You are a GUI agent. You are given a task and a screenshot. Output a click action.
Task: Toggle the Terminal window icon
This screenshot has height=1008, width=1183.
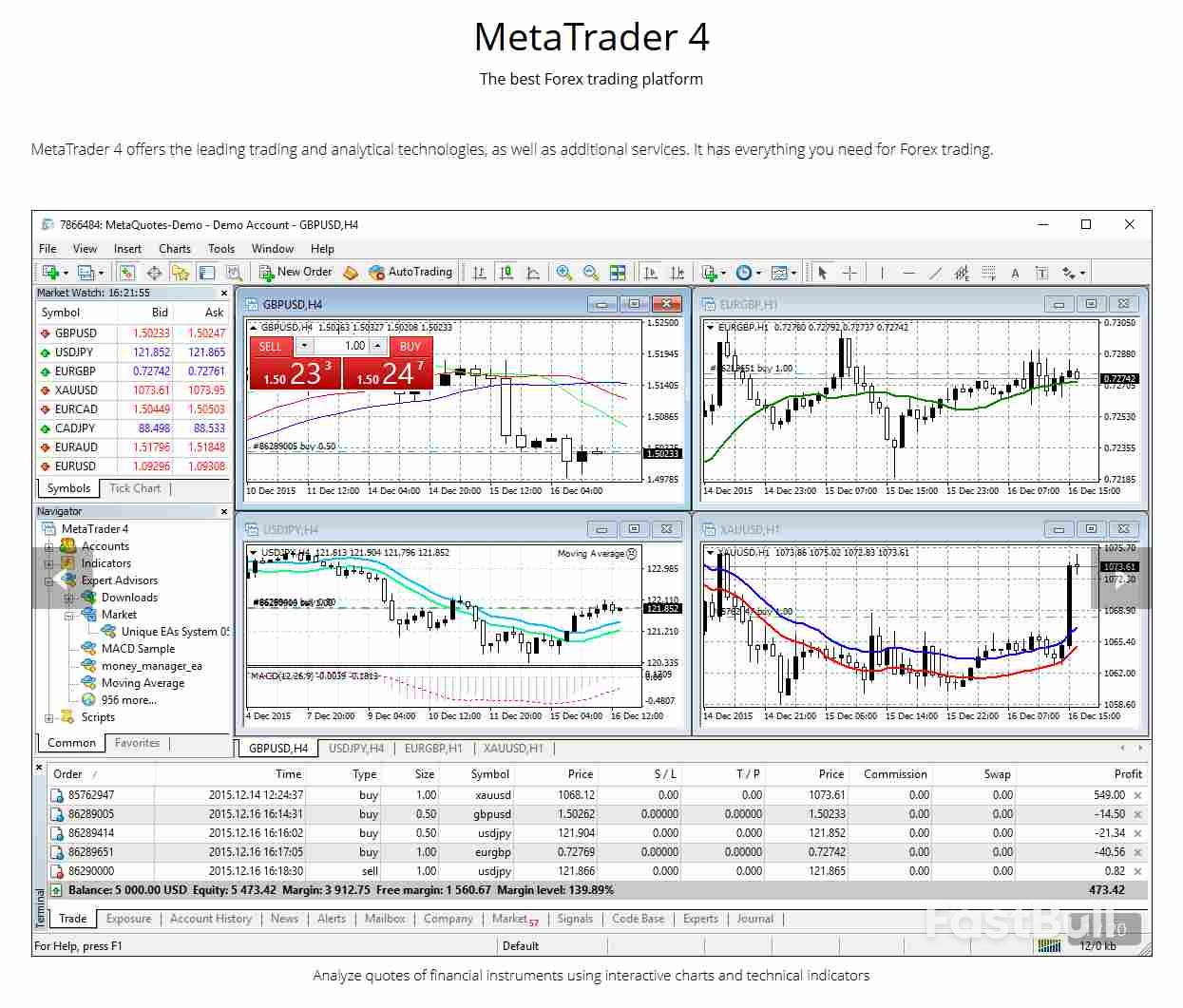207,273
